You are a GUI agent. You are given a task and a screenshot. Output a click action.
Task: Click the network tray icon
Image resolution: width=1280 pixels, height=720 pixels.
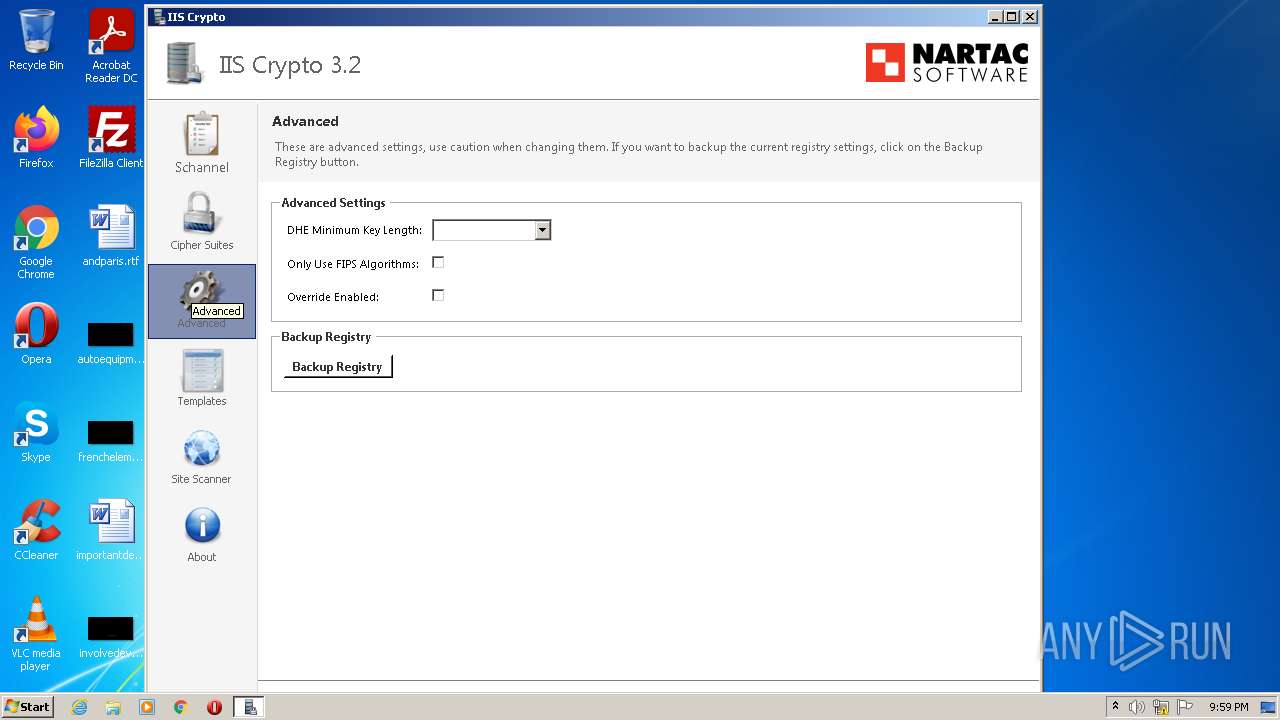coord(1161,707)
